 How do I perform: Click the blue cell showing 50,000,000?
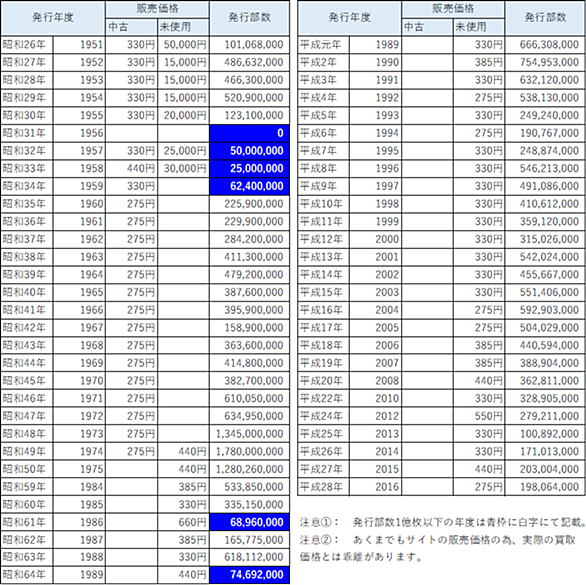249,151
